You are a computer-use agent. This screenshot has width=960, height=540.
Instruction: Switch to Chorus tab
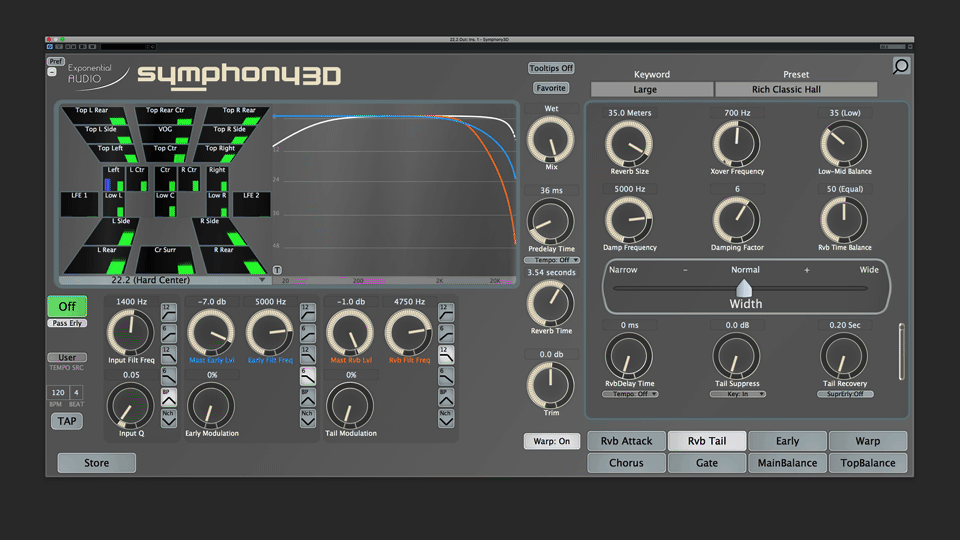[x=626, y=463]
